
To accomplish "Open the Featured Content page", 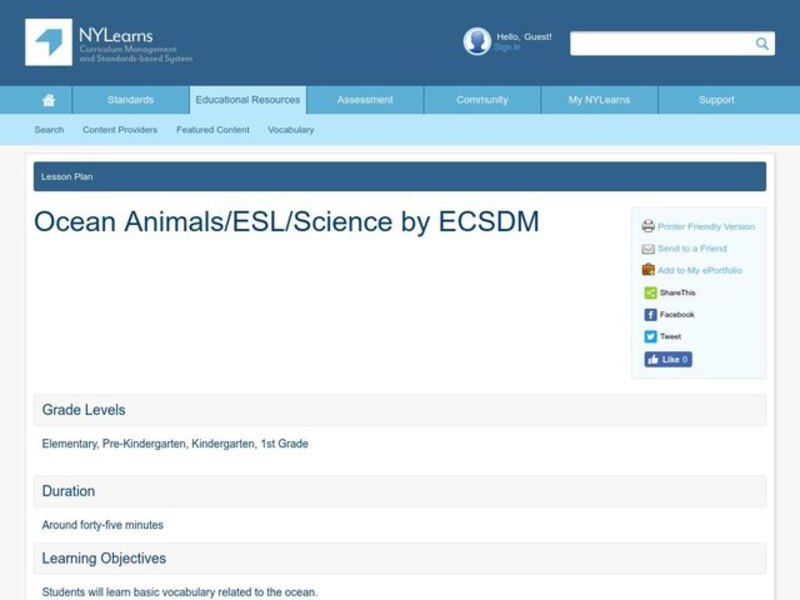I will 213,129.
